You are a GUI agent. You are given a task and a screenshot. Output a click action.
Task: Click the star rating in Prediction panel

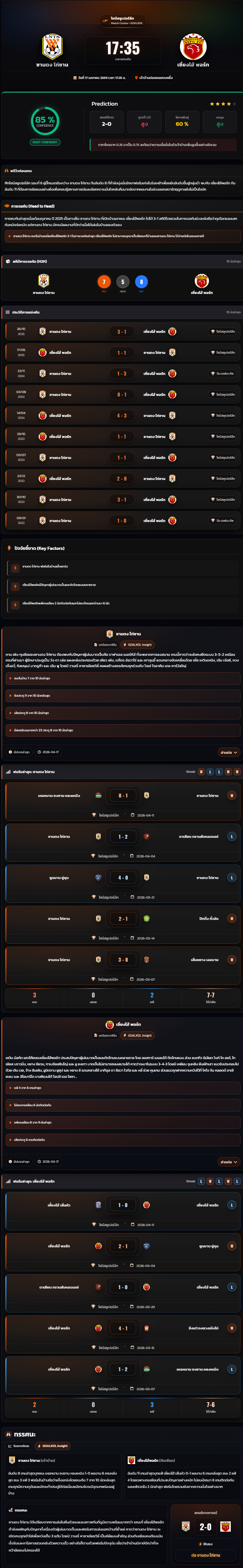pos(222,104)
